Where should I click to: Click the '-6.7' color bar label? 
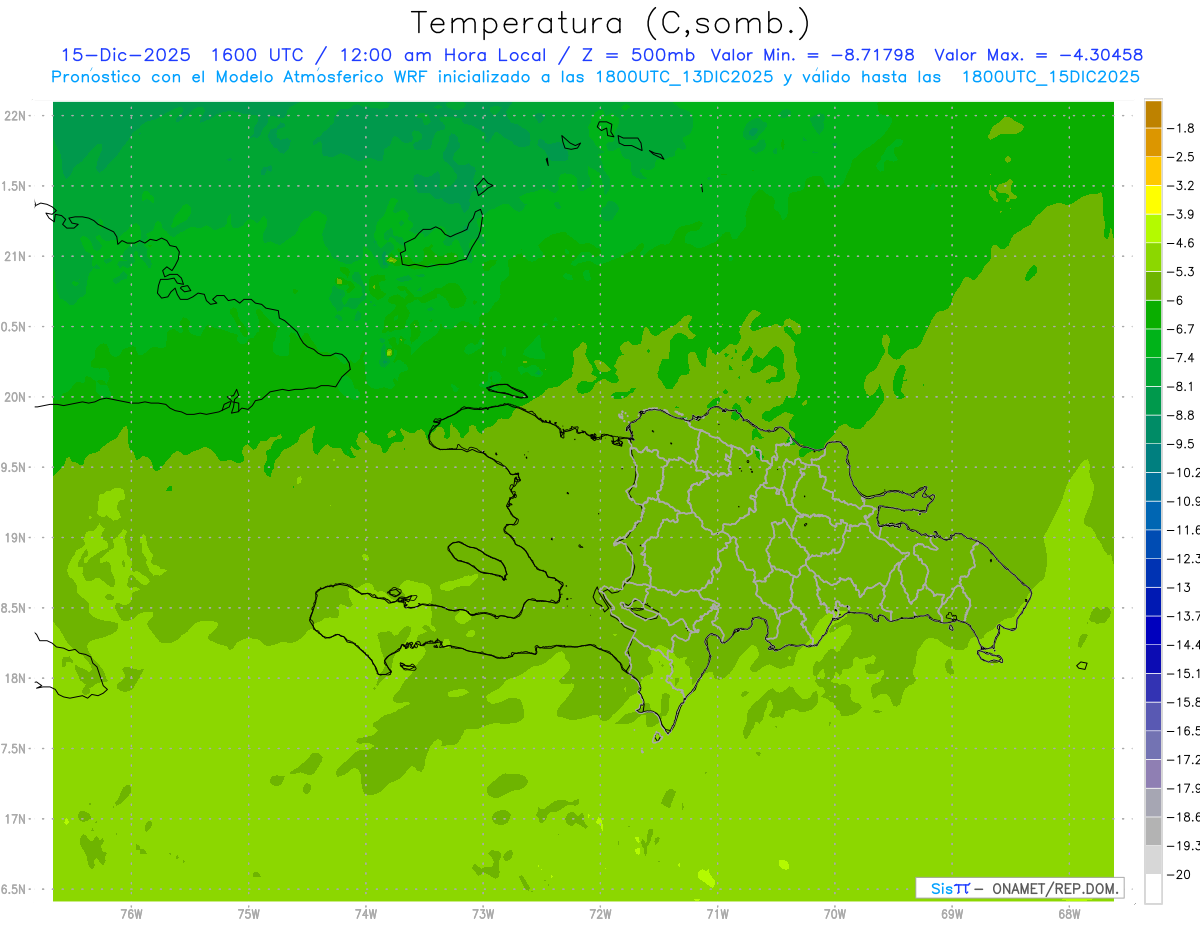pos(1180,329)
